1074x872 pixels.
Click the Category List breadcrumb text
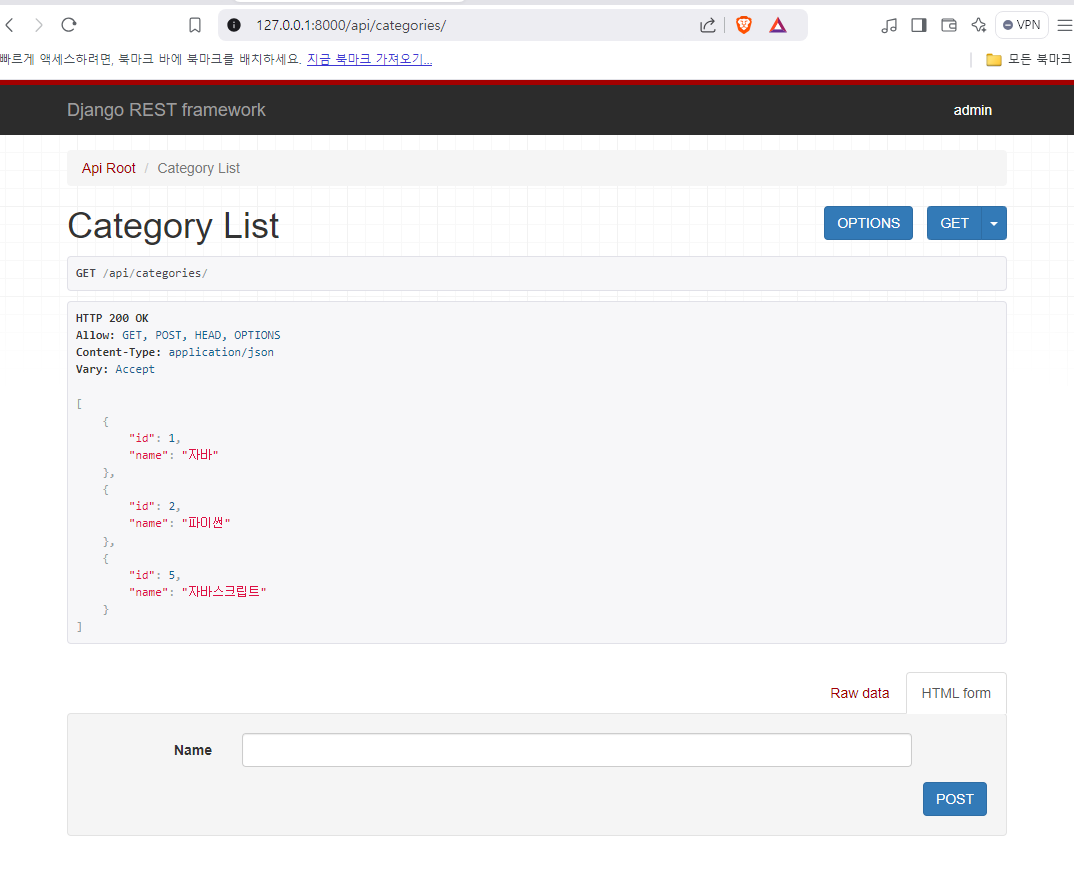coord(199,169)
